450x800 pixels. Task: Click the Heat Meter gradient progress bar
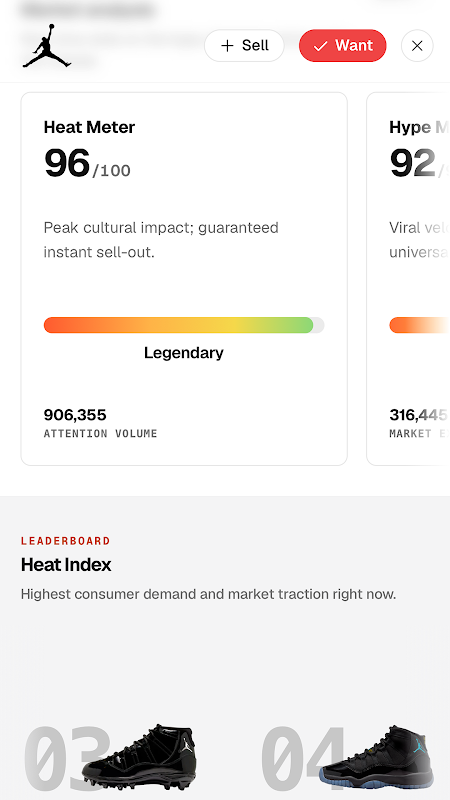(x=184, y=325)
